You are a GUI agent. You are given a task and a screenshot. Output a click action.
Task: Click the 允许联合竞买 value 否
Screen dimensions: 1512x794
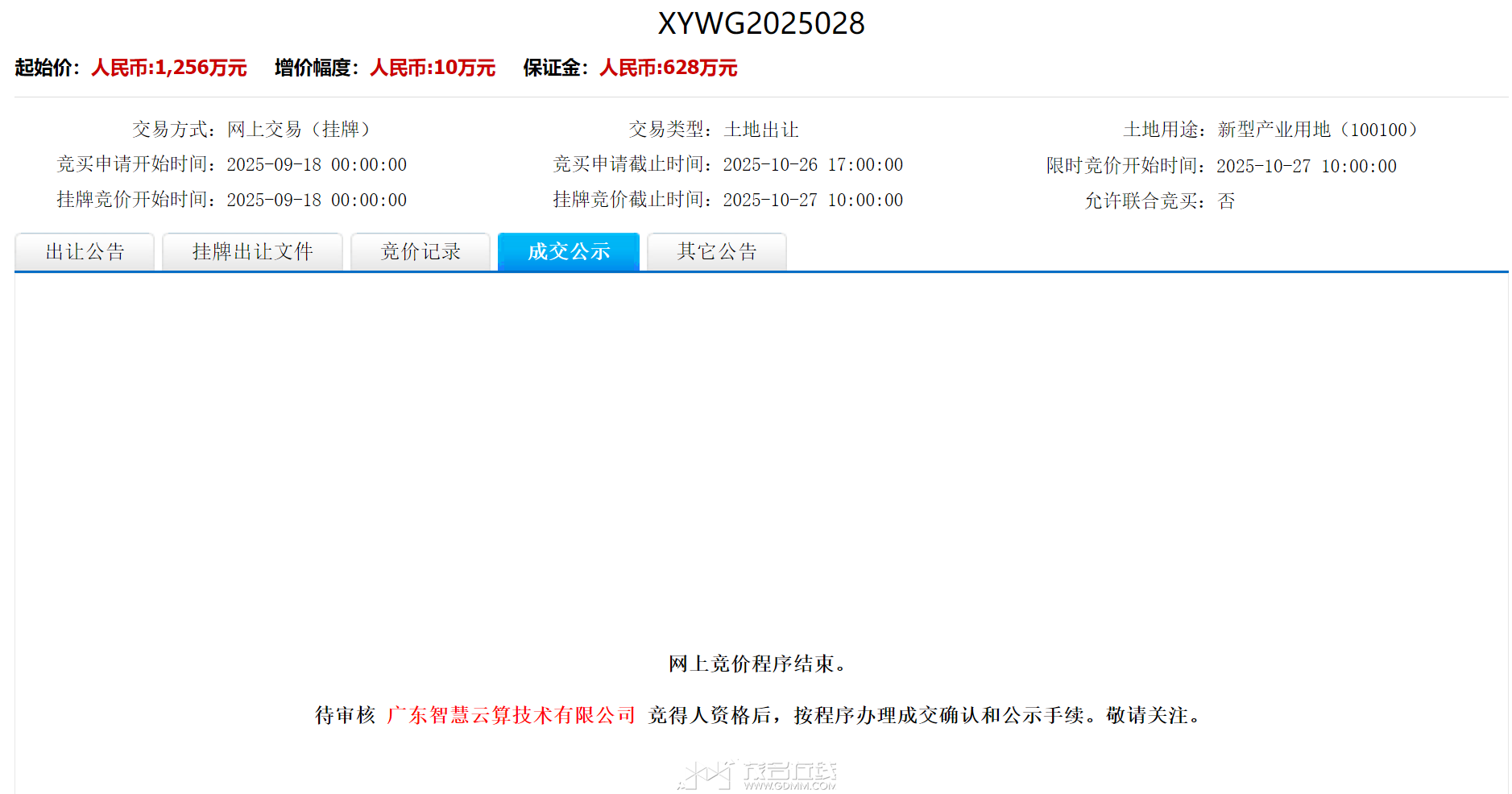[x=1226, y=201]
